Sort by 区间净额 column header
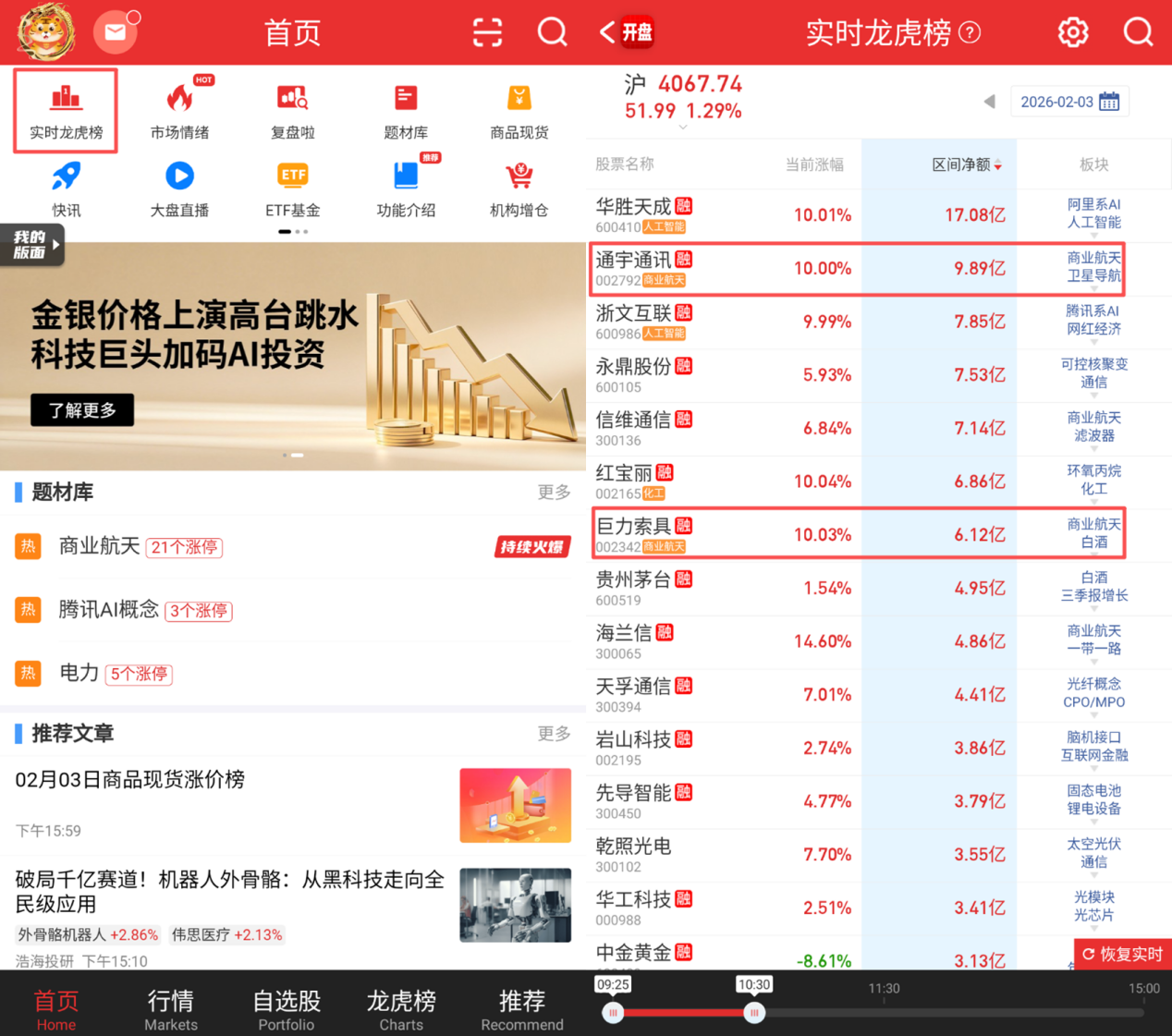This screenshot has height=1036, width=1172. (965, 165)
